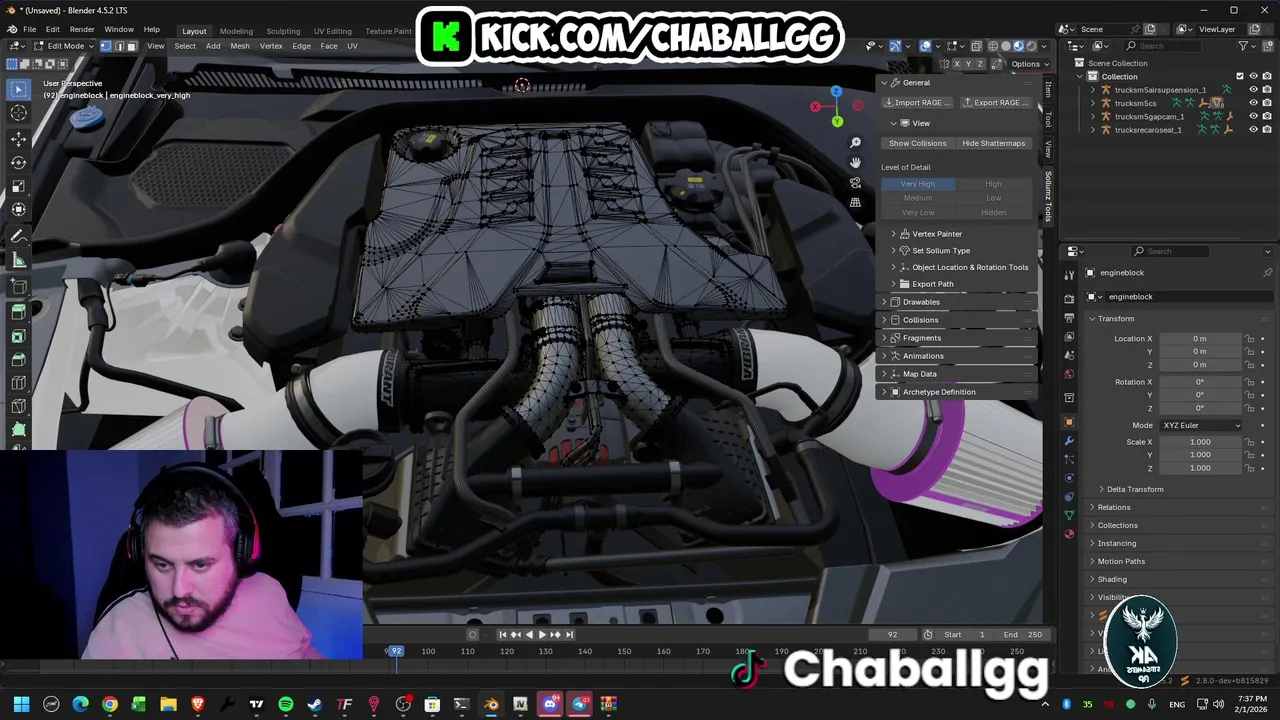The height and width of the screenshot is (720, 1280).
Task: Toggle the camera view icon
Action: pos(855,182)
